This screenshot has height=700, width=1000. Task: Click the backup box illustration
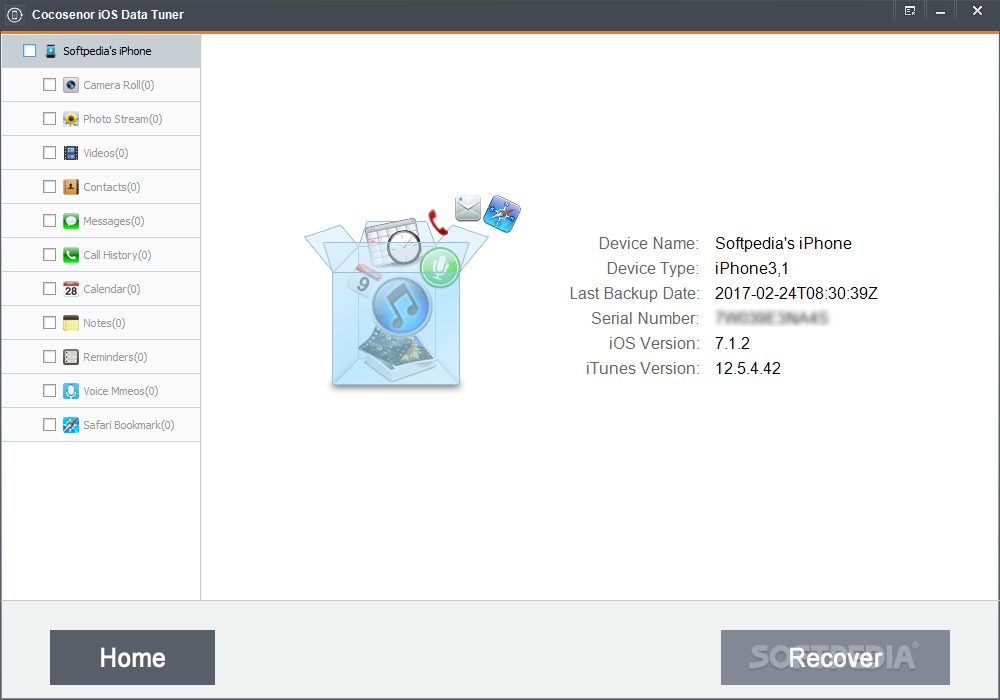(x=412, y=291)
